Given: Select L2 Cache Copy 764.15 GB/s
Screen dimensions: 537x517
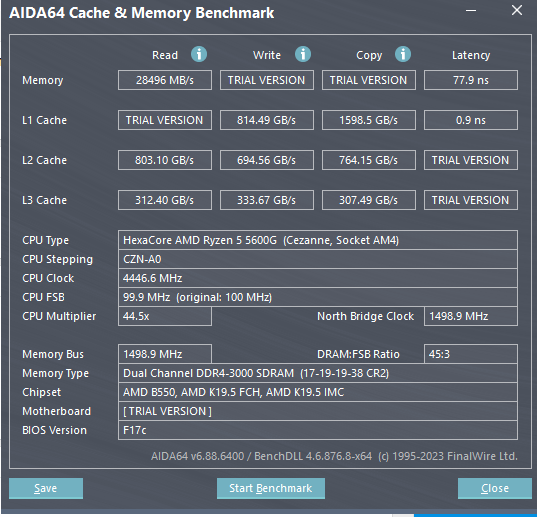Looking at the screenshot, I should pos(369,160).
